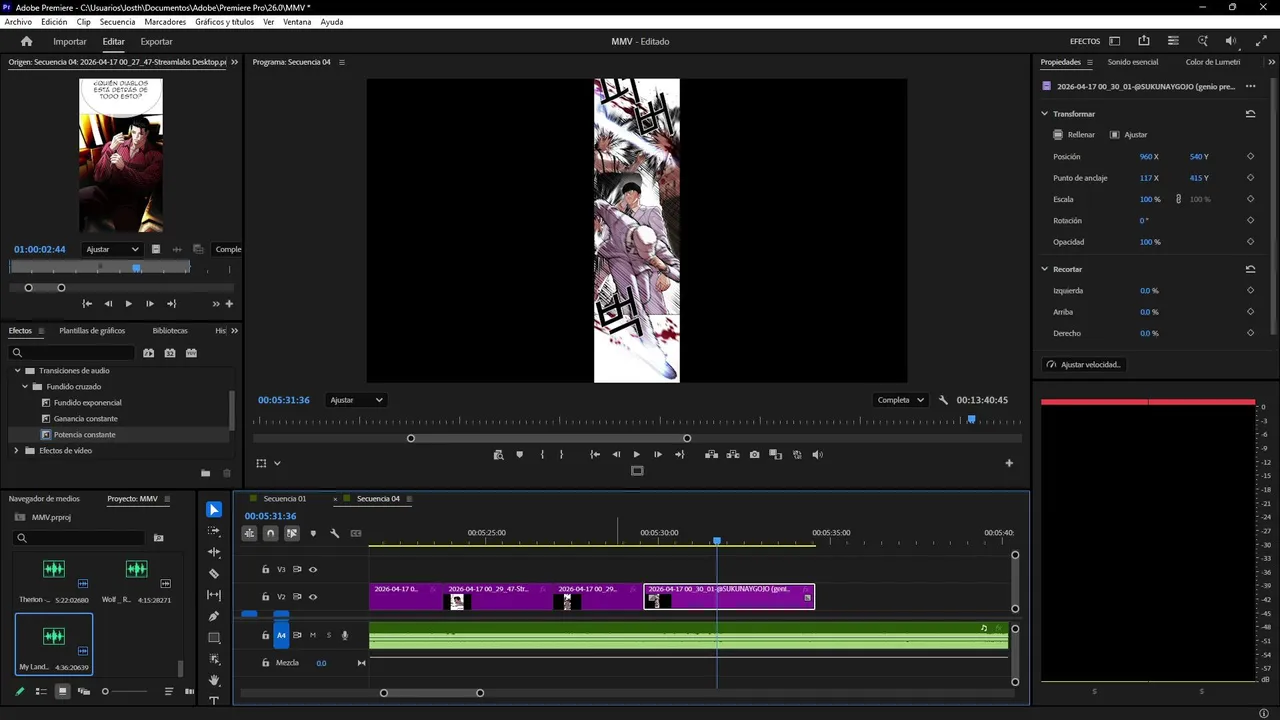Click the project thumbnail size slider
This screenshot has width=1280, height=720.
coord(125,691)
